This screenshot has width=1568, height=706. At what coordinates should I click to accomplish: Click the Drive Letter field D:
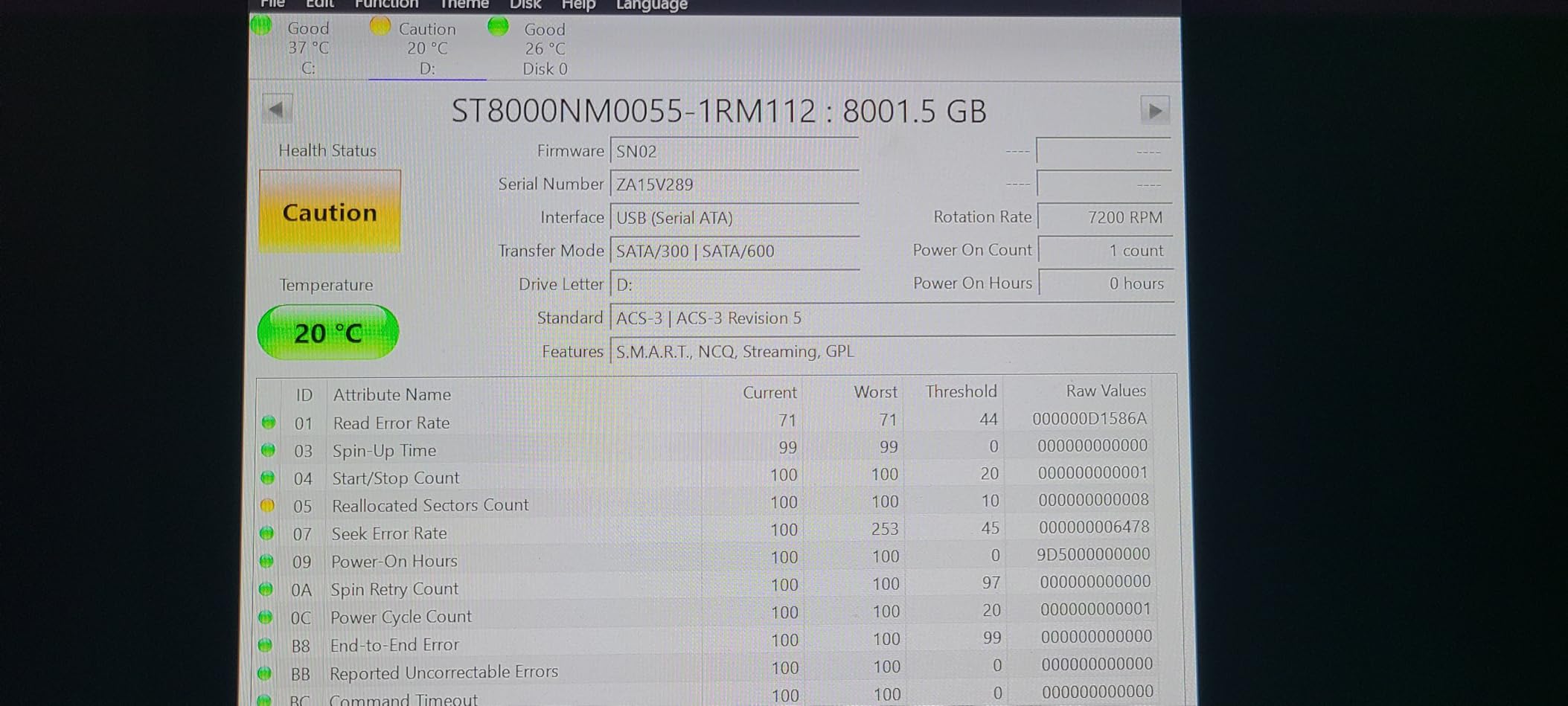coord(735,284)
